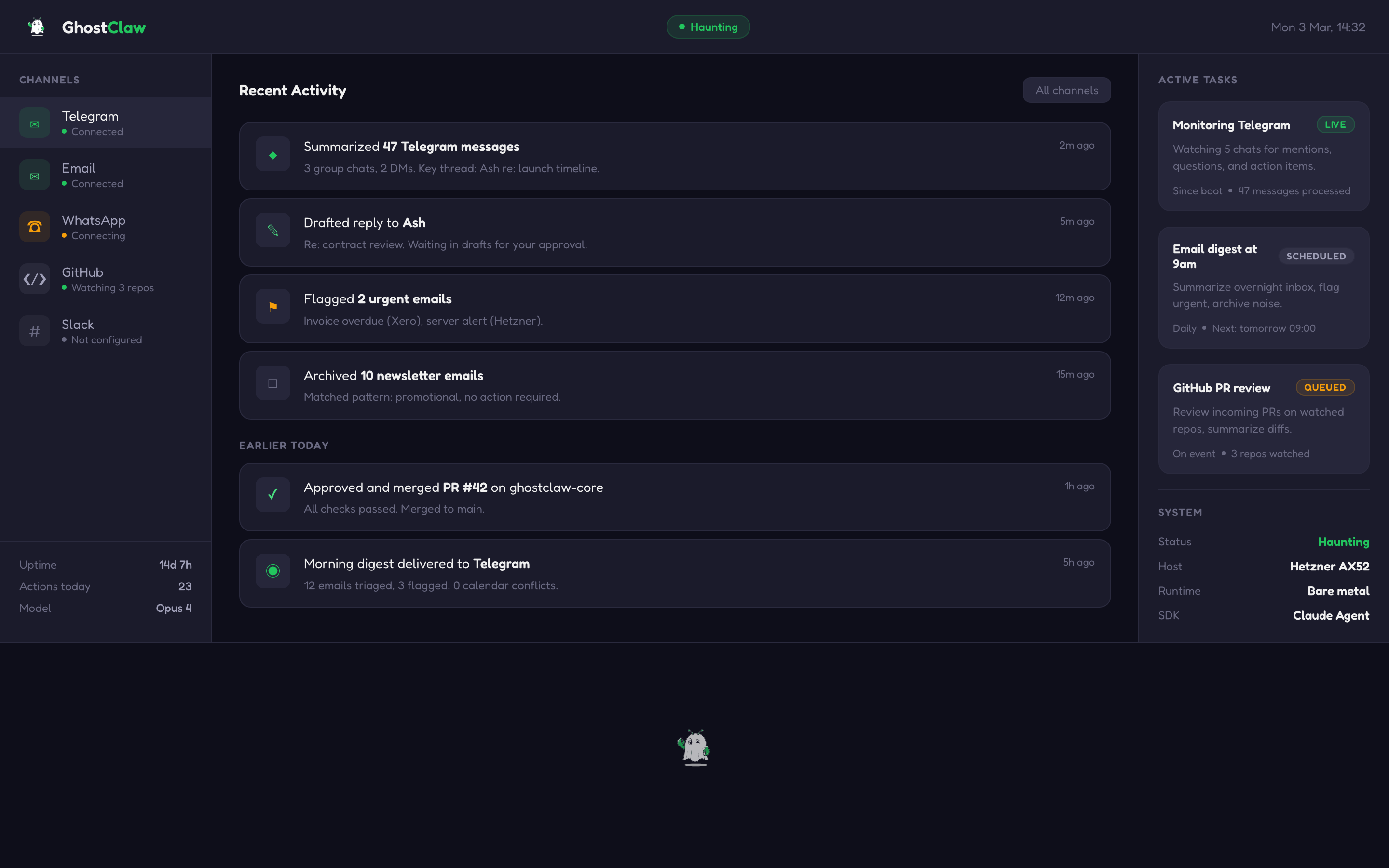This screenshot has width=1389, height=868.
Task: Open the All channels filter
Action: coord(1066,90)
